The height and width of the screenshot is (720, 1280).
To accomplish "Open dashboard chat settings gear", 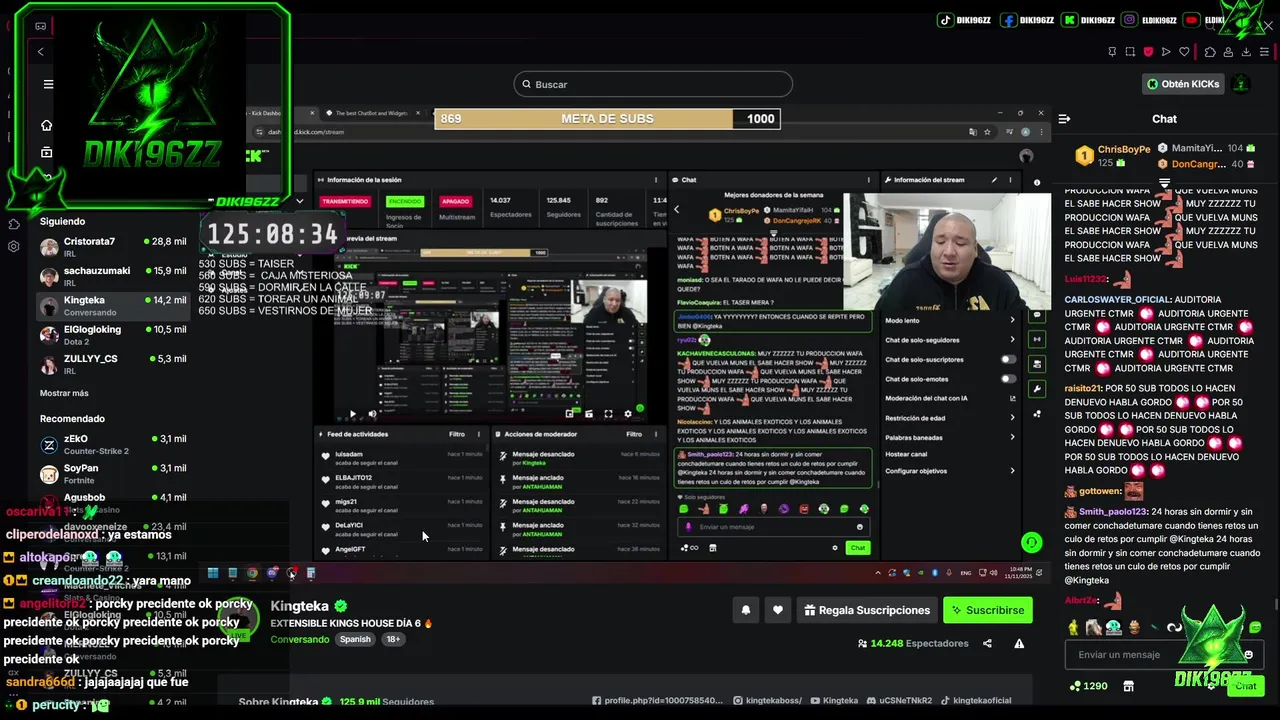I will point(835,548).
